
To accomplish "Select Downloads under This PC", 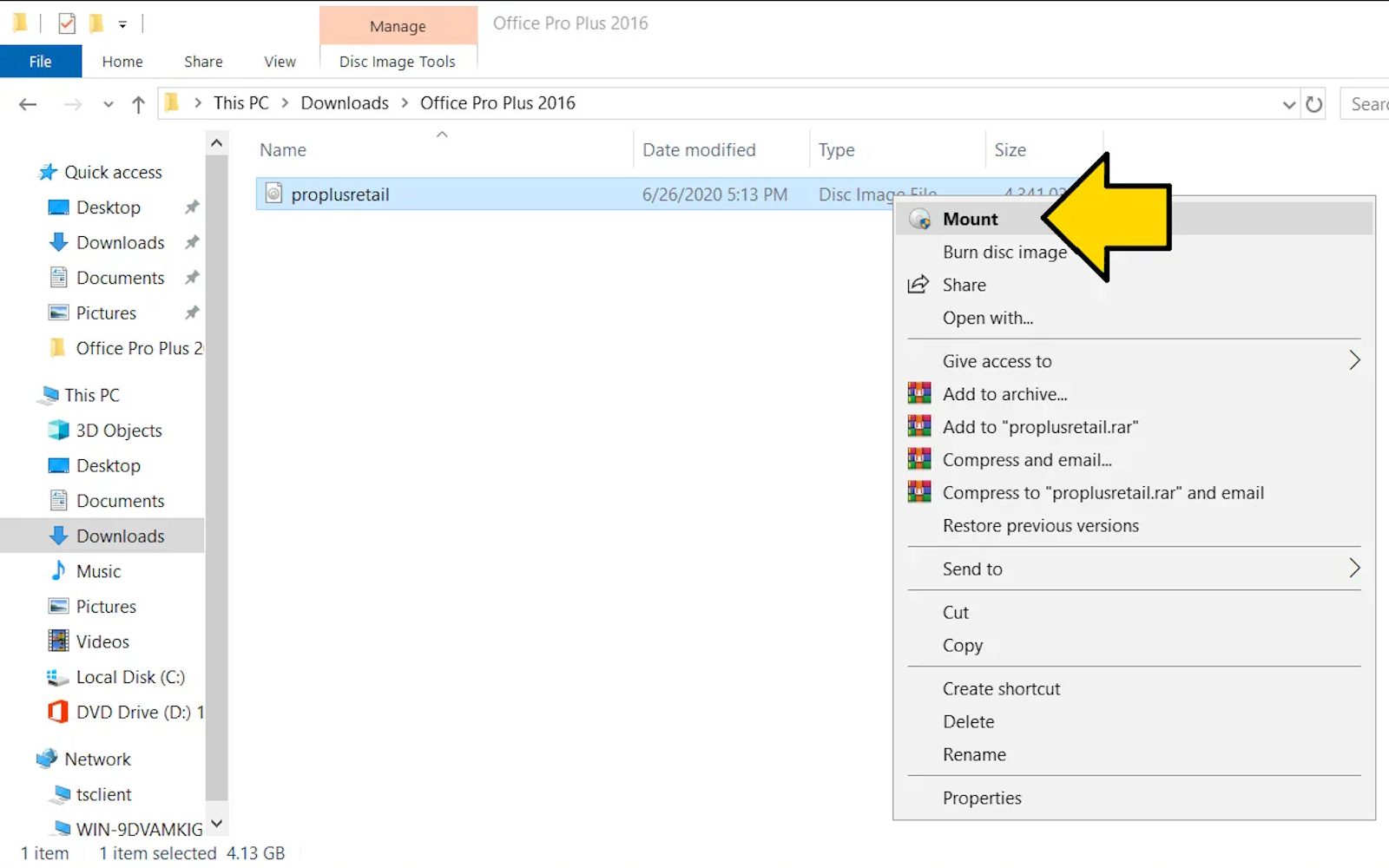I will pos(121,536).
